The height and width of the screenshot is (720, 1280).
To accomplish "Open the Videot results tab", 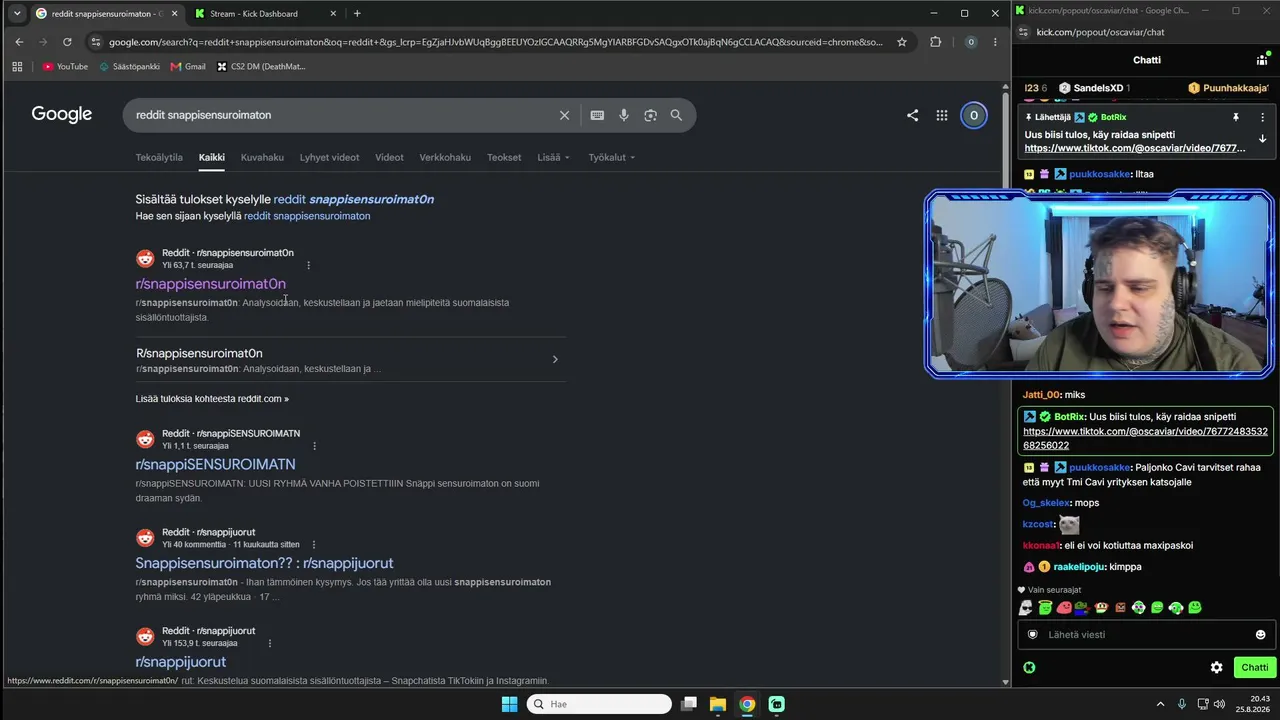I will point(389,157).
